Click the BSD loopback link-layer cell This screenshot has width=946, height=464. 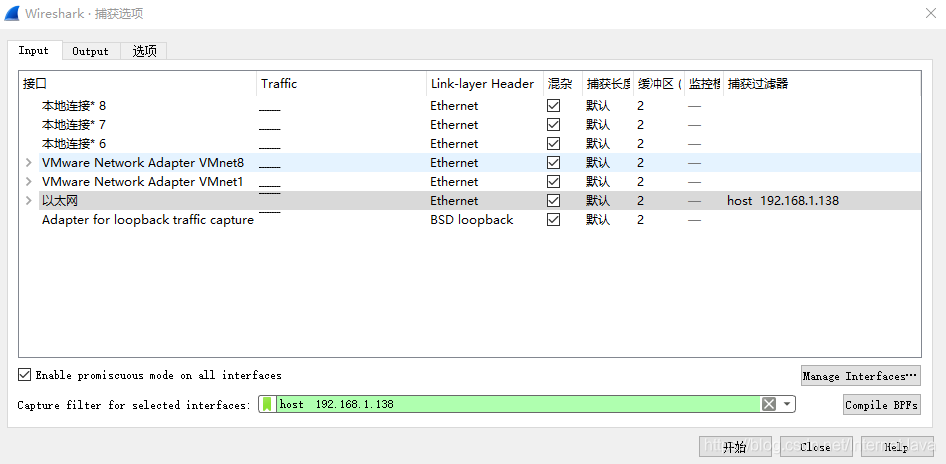point(472,220)
